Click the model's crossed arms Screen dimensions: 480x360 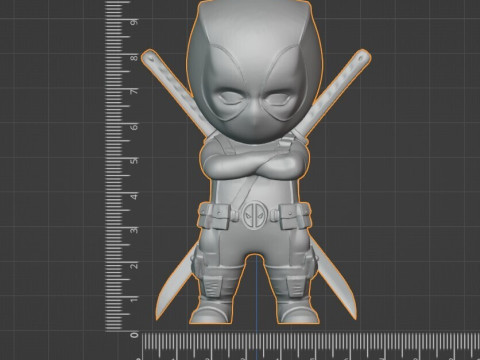coord(254,163)
